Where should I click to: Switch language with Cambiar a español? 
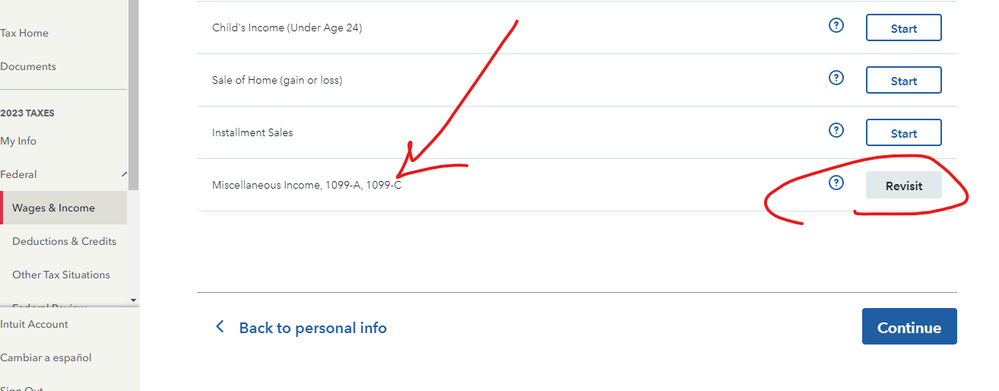[46, 358]
